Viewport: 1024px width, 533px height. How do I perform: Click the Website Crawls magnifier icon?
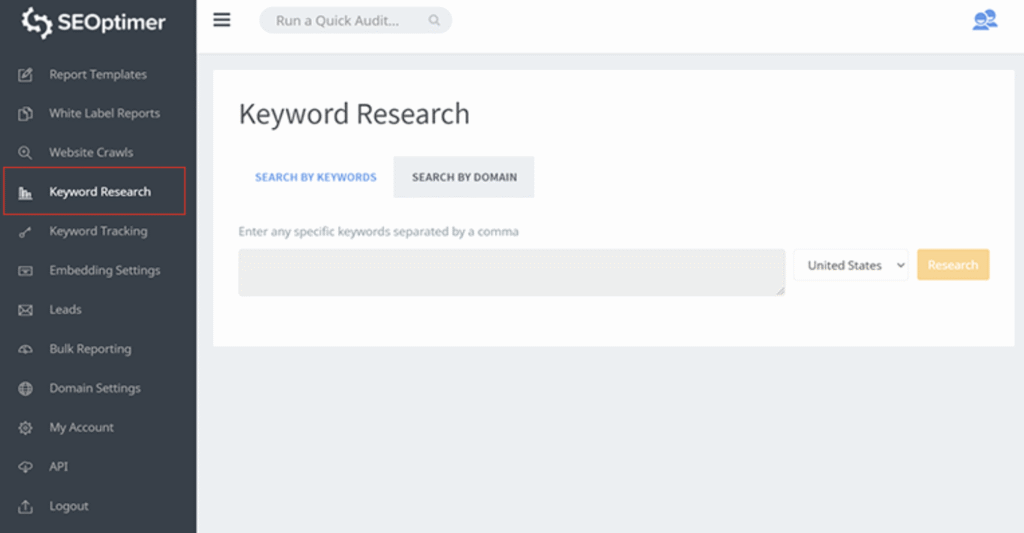[x=25, y=153]
